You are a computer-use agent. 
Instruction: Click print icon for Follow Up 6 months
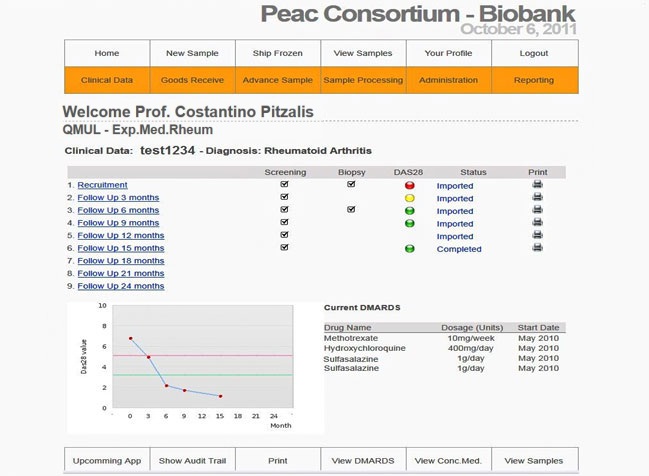point(537,211)
